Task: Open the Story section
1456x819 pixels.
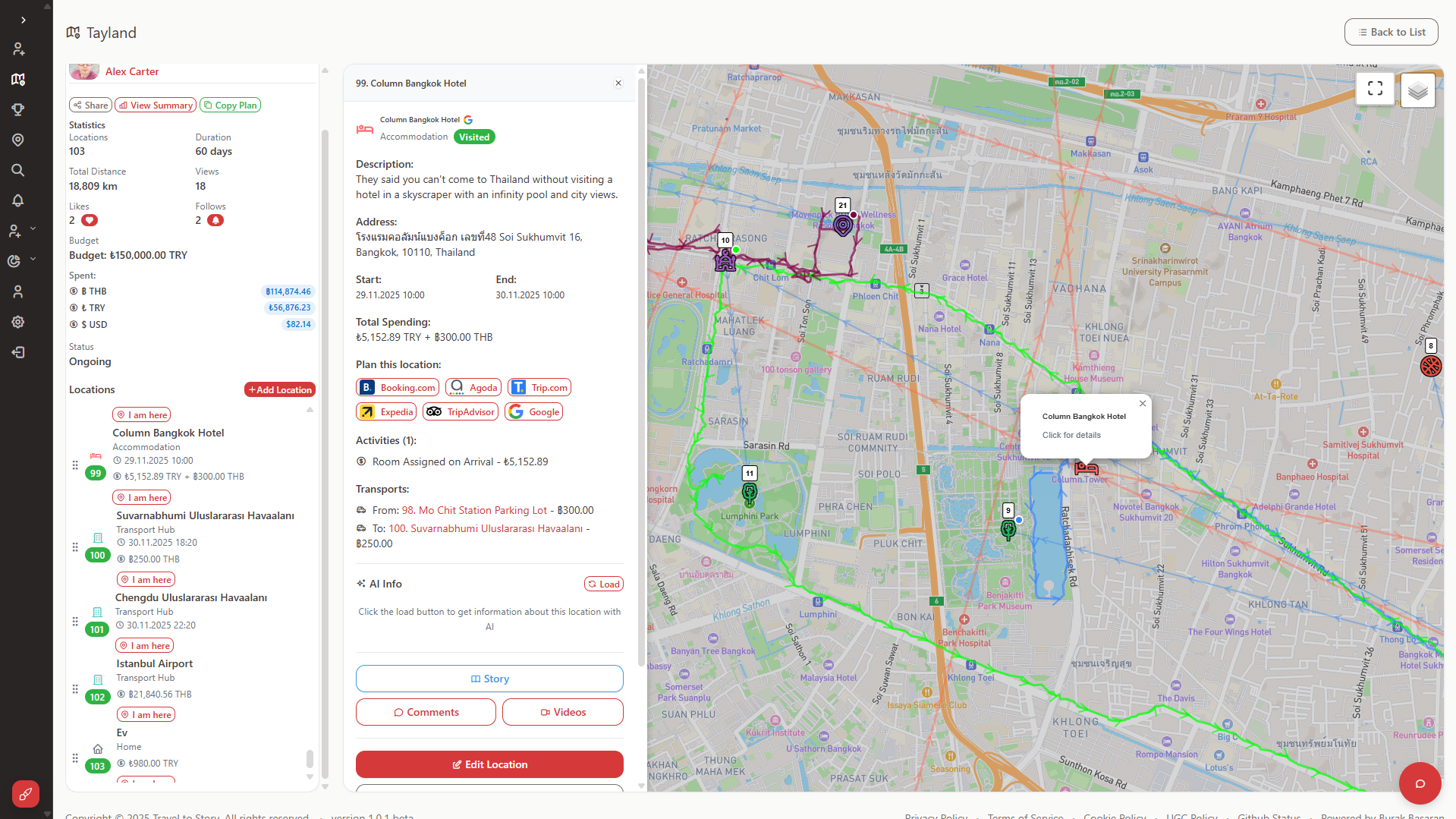Action: pos(489,679)
